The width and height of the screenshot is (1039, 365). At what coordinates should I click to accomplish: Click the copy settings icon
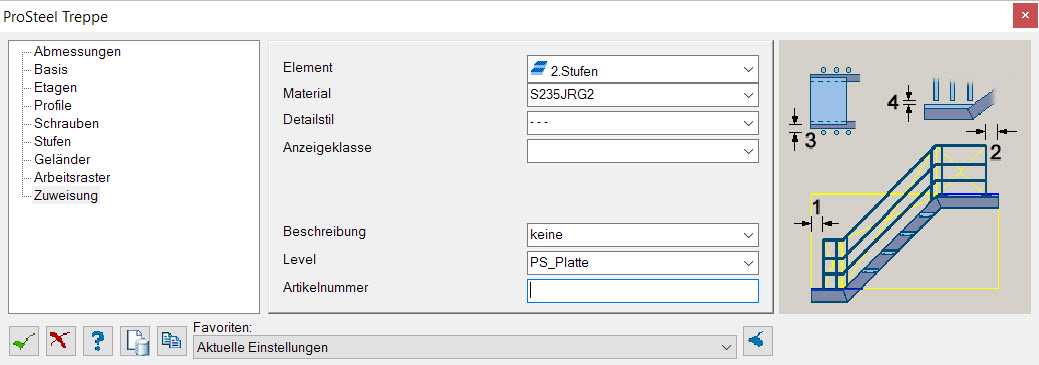click(x=172, y=340)
